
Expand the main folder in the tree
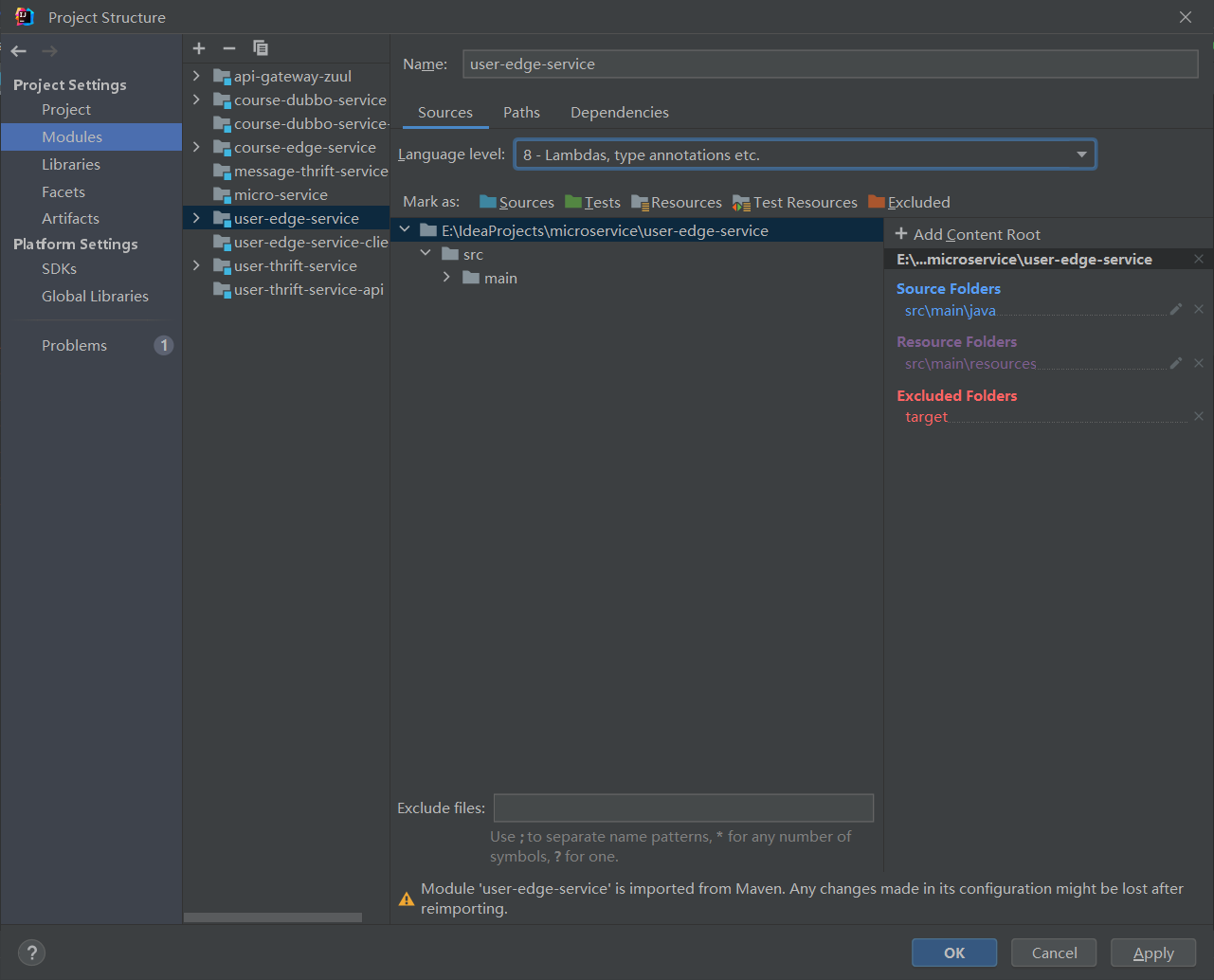[446, 278]
